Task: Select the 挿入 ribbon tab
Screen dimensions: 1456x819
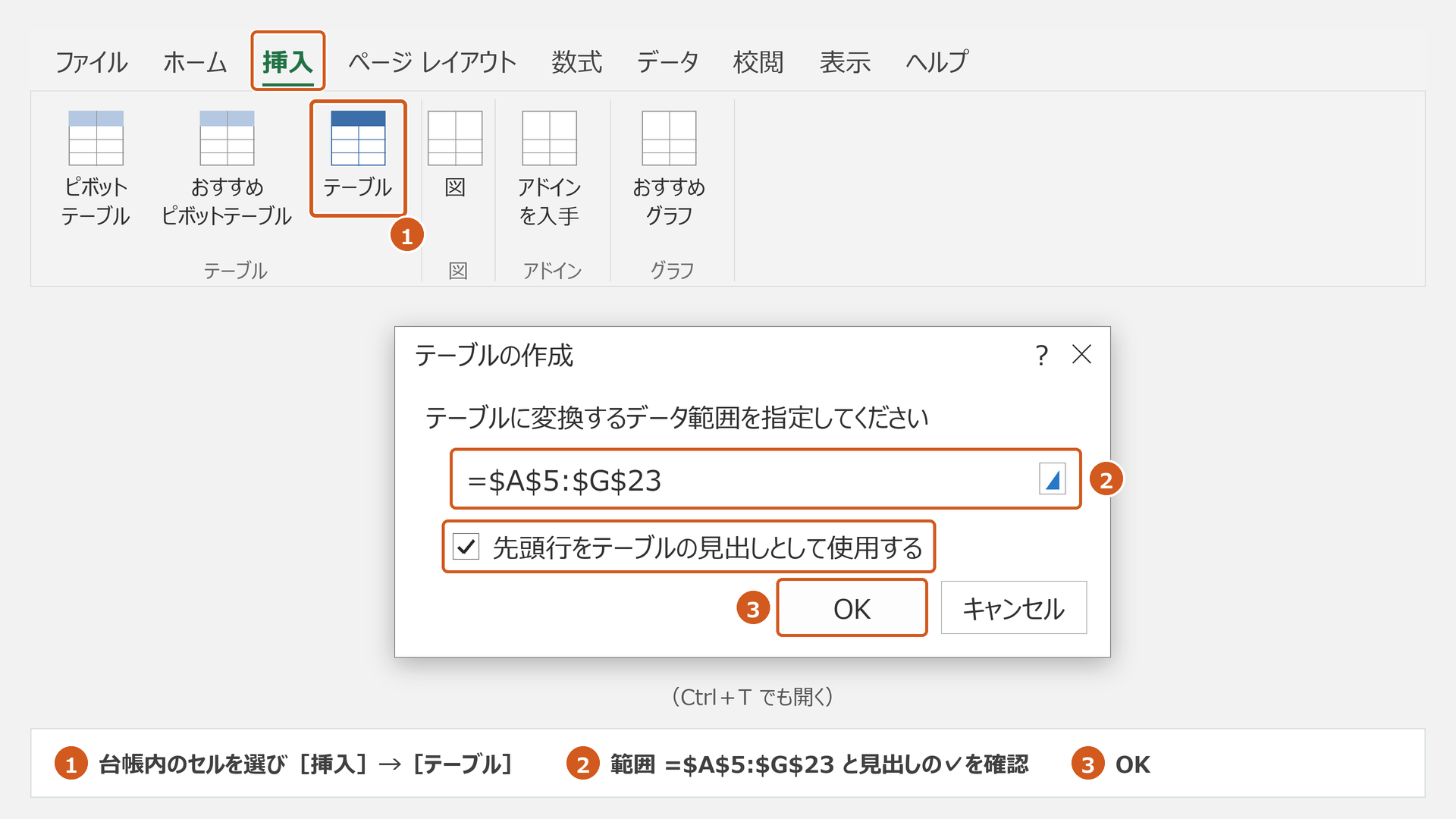Action: coord(287,62)
